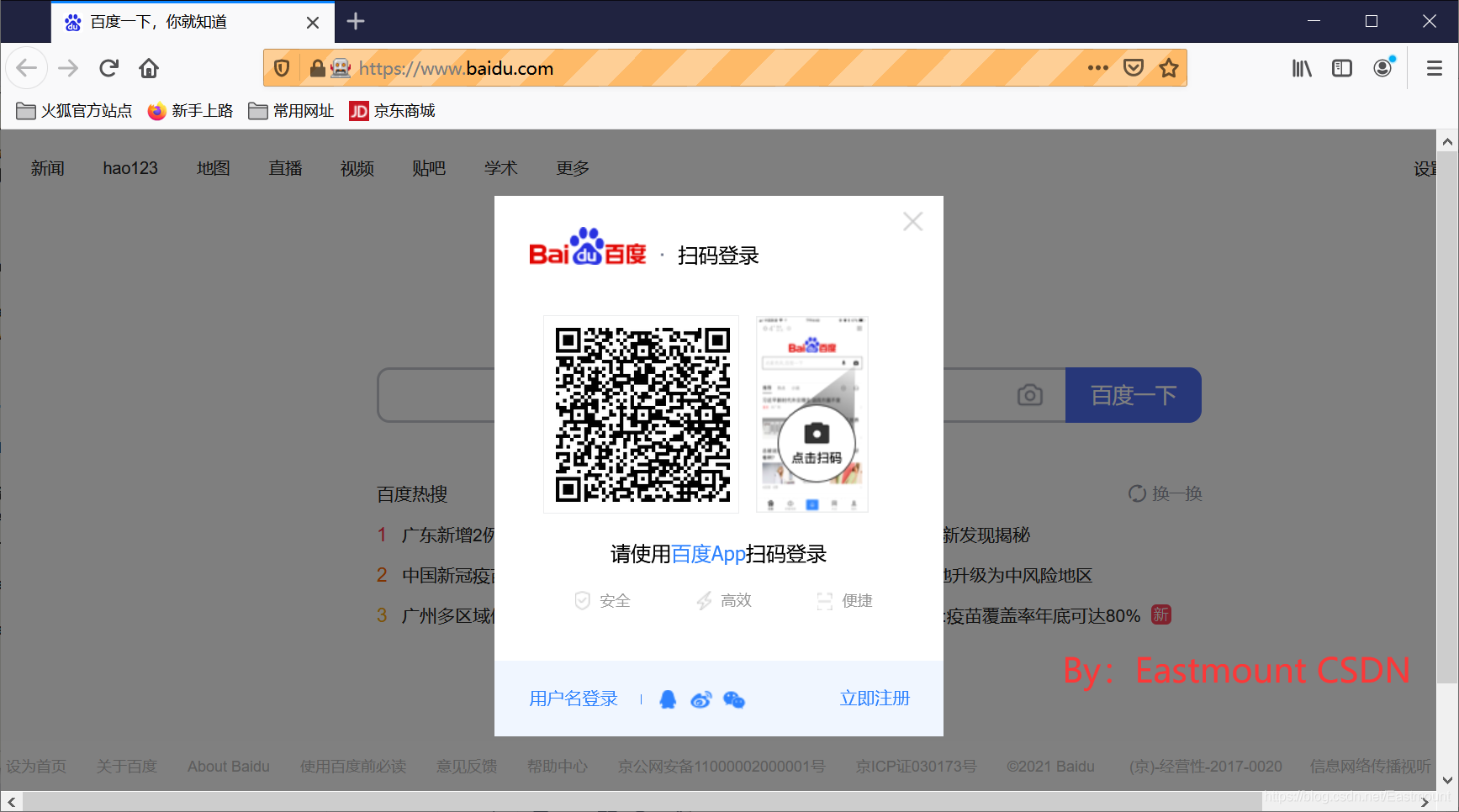Close the QR login dialog
Viewport: 1459px width, 812px height.
(x=912, y=222)
